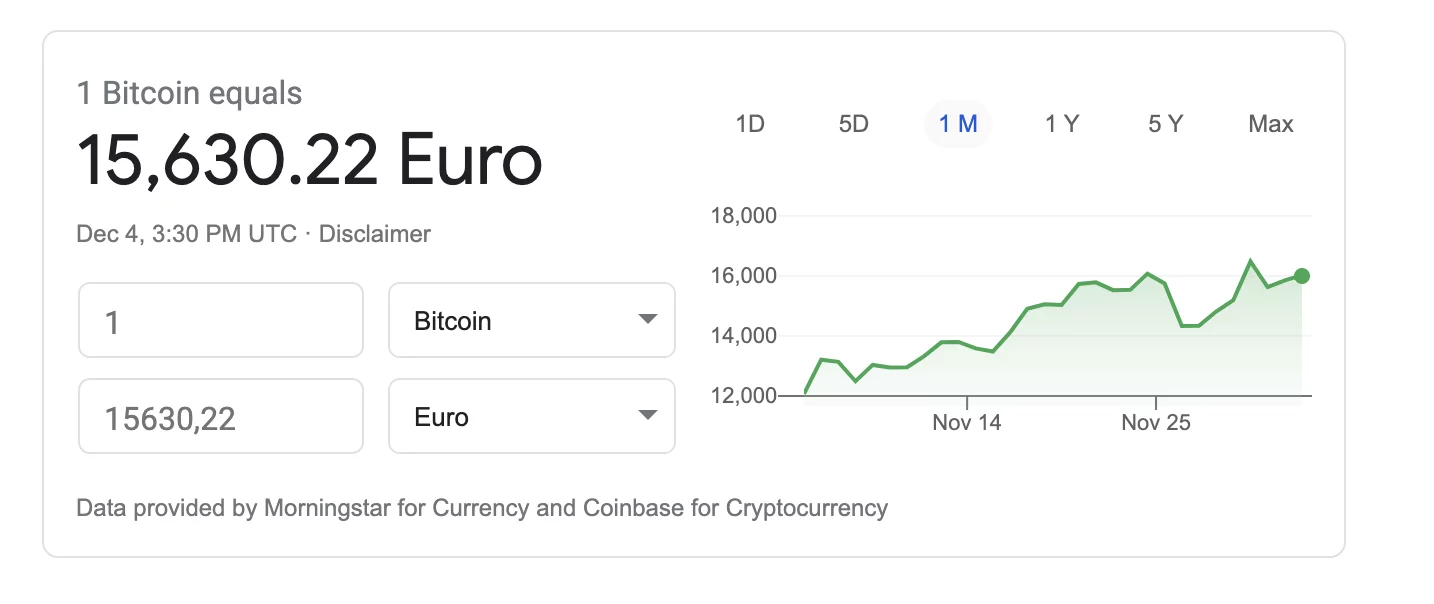The image size is (1434, 604).
Task: Open the Euro currency dropdown
Action: 532,416
